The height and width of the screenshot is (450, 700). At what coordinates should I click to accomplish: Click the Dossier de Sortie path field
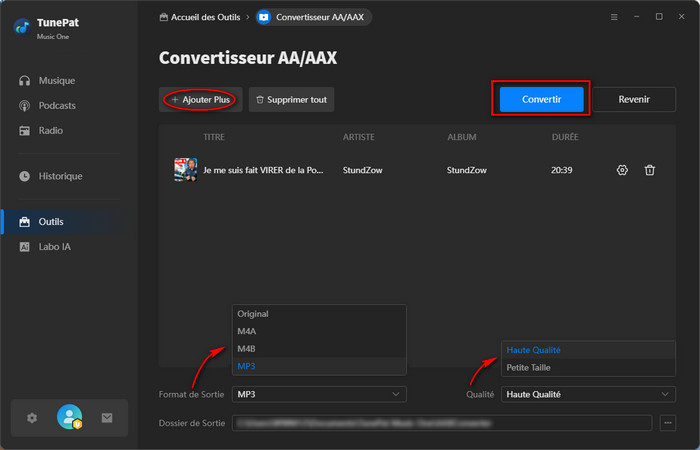coord(442,423)
